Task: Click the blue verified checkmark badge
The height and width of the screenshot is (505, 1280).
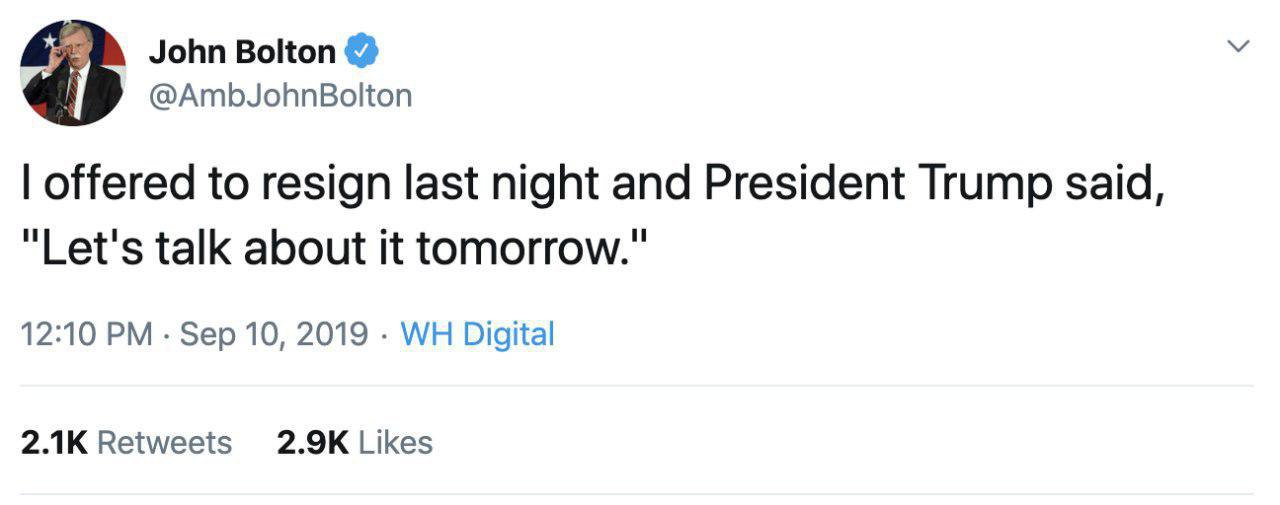Action: click(361, 51)
